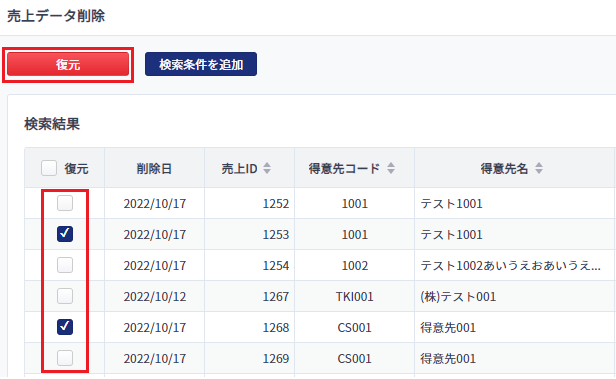Check the restore box for sales ID 1254
Screen dimensions: 616x379
point(65,265)
